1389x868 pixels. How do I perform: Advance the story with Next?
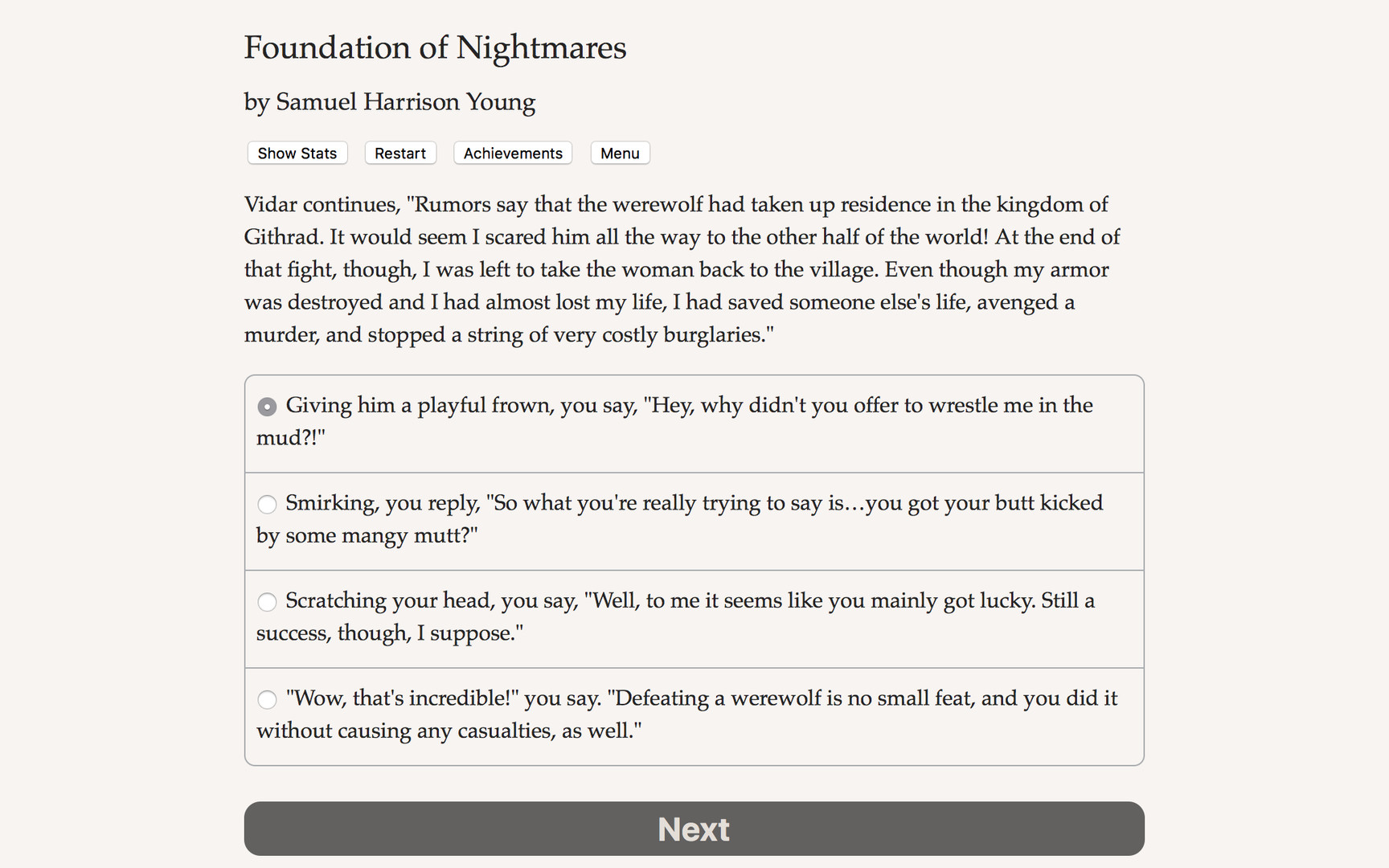[693, 829]
